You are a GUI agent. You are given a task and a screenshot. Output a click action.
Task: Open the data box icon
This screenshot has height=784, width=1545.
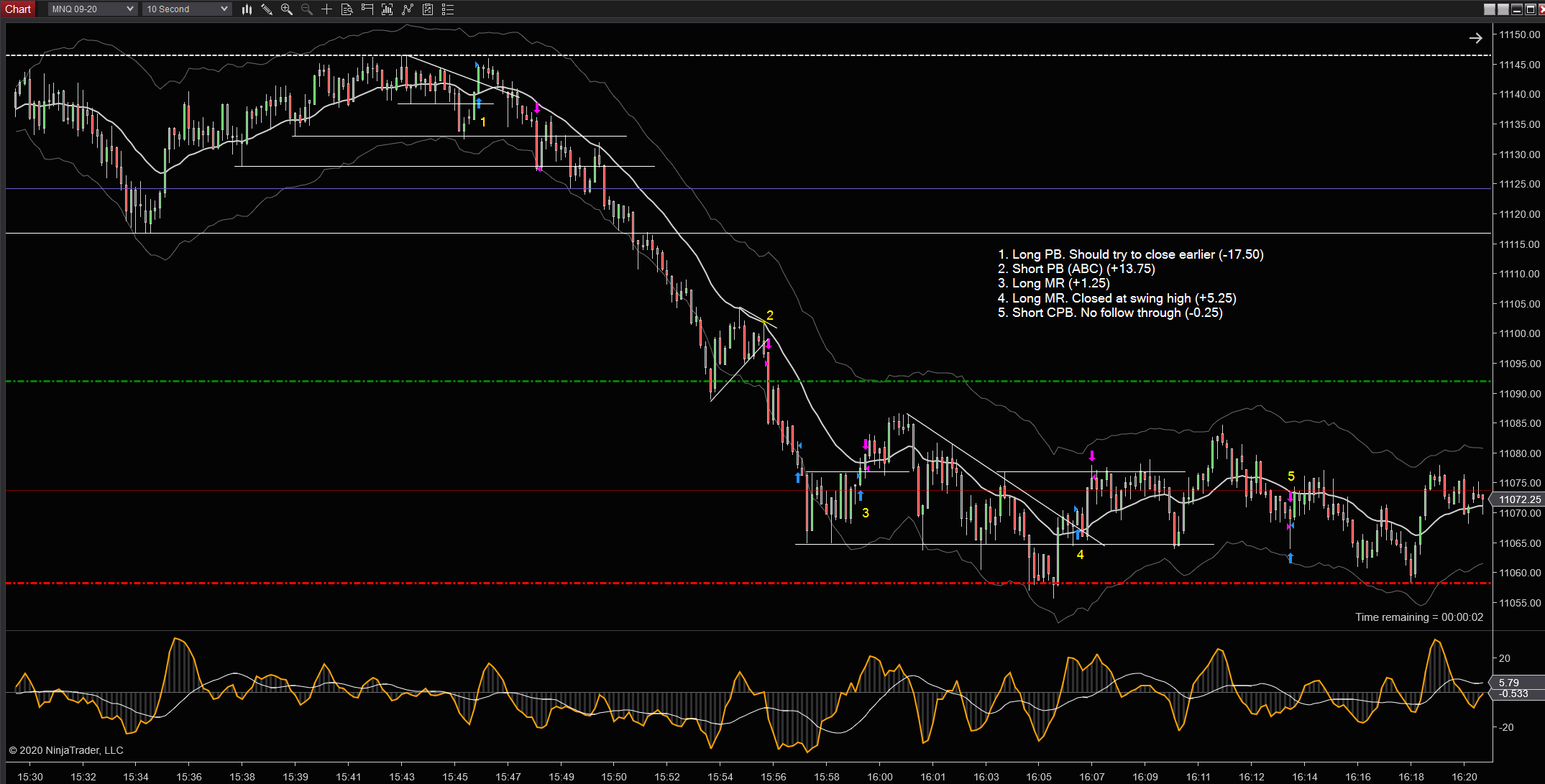point(347,9)
